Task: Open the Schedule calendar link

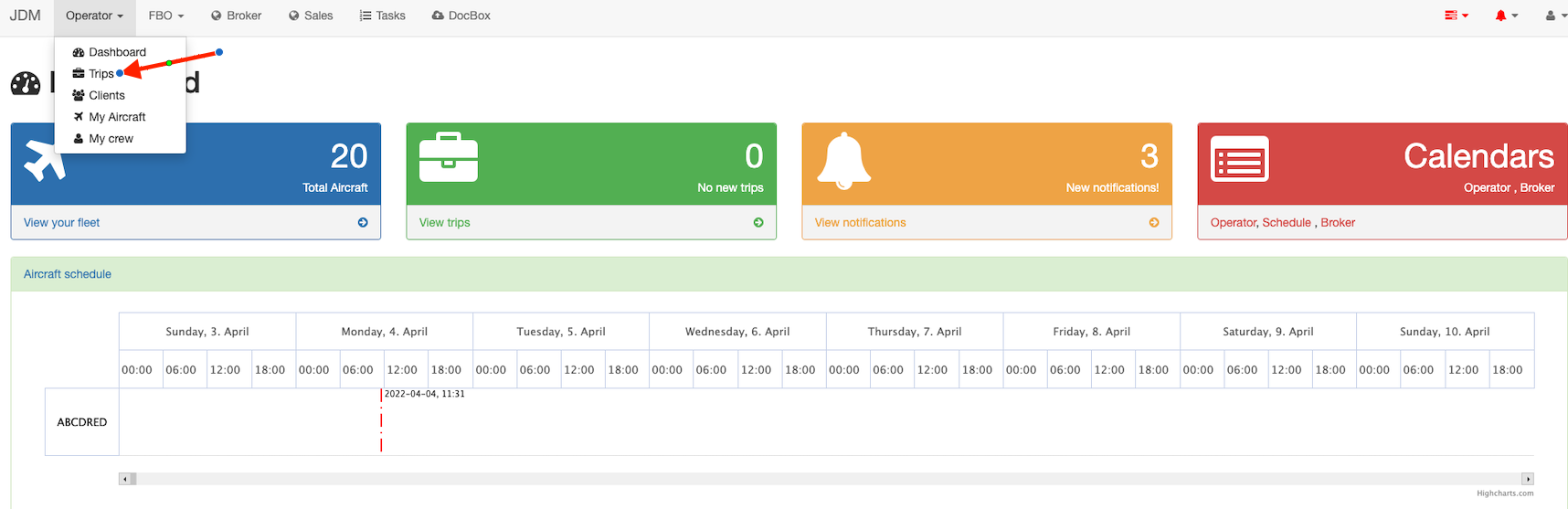Action: 1286,222
